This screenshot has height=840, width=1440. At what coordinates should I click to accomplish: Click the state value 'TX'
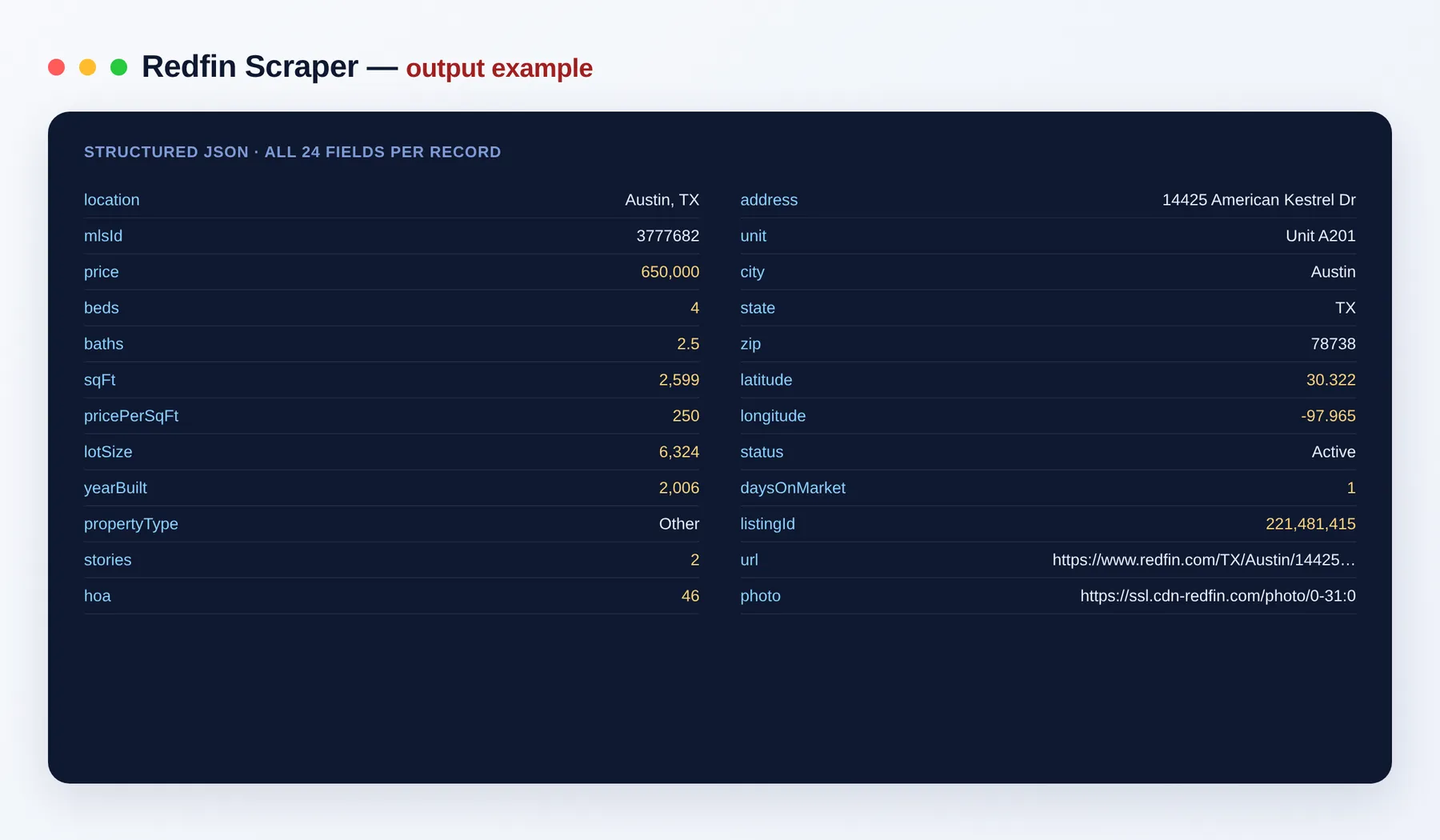click(1346, 308)
